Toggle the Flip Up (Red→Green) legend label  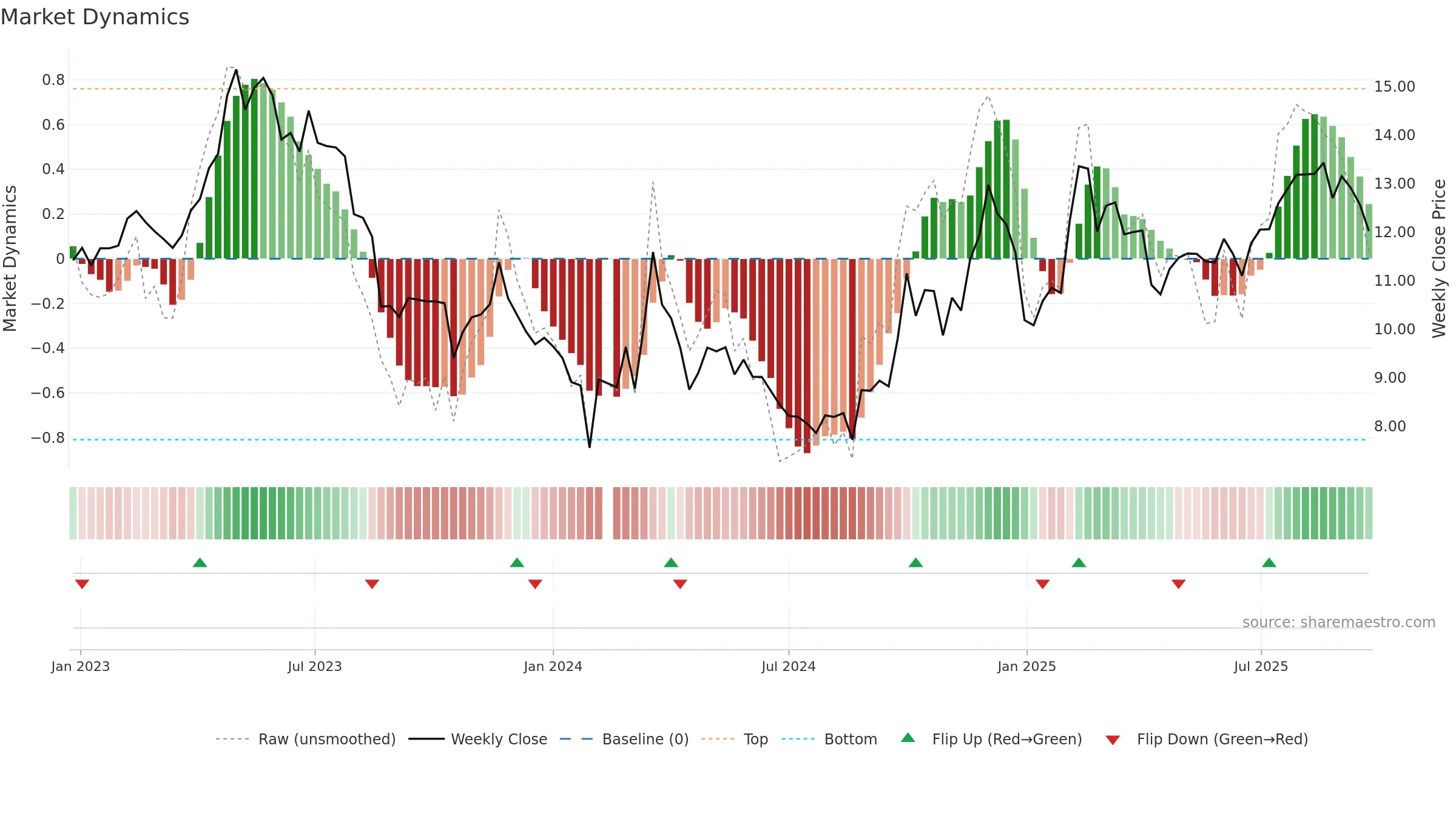[x=1007, y=739]
